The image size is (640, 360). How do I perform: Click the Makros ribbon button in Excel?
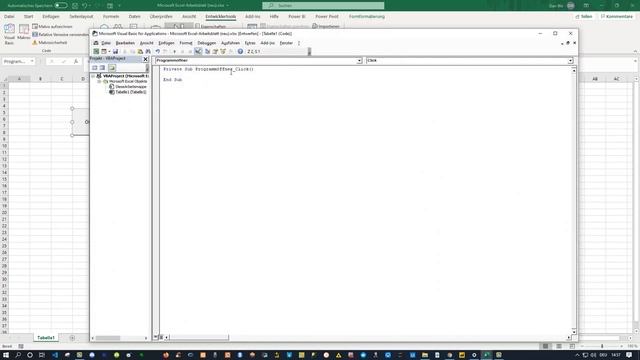tap(24, 32)
